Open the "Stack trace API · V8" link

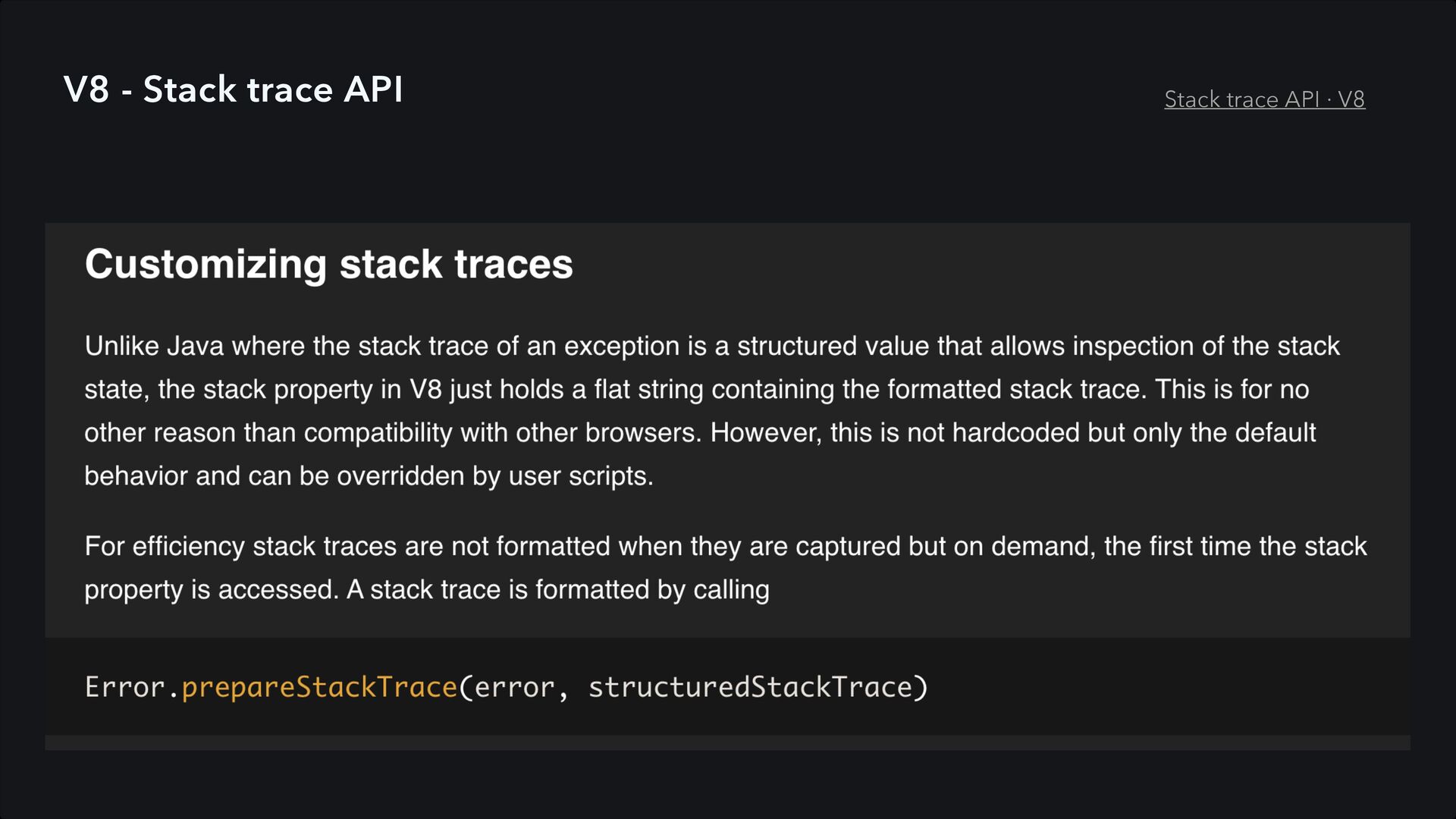click(x=1264, y=99)
